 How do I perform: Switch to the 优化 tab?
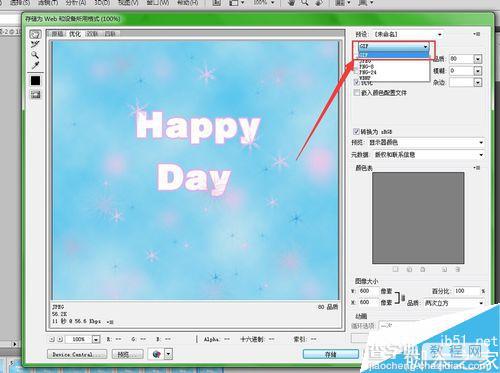[x=75, y=34]
